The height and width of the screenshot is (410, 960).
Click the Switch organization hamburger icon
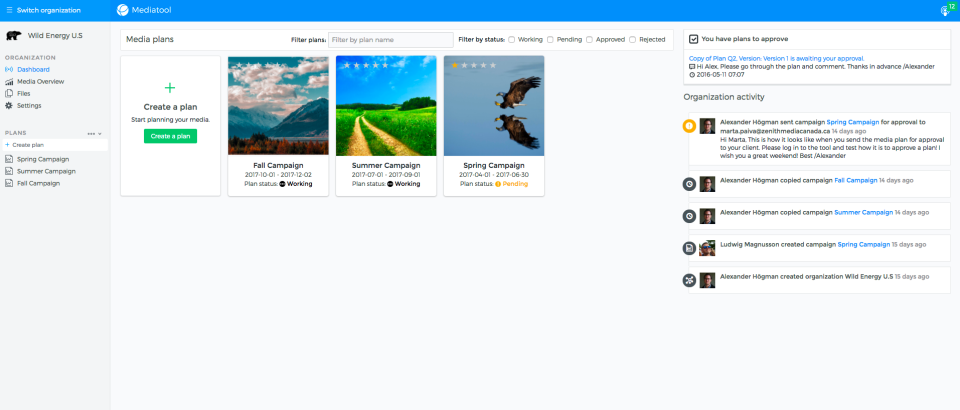tap(8, 10)
